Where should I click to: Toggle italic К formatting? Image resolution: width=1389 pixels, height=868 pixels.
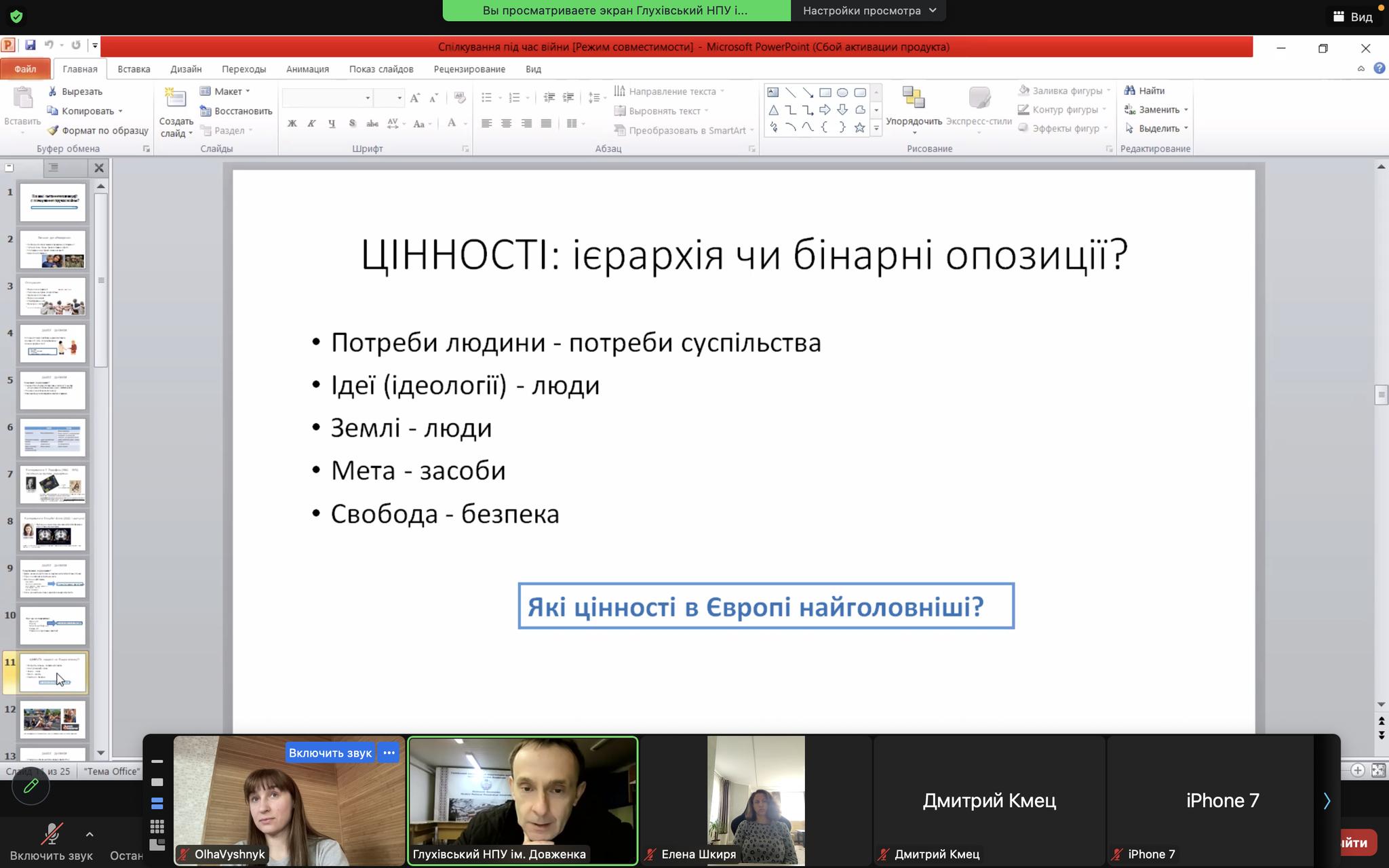312,123
